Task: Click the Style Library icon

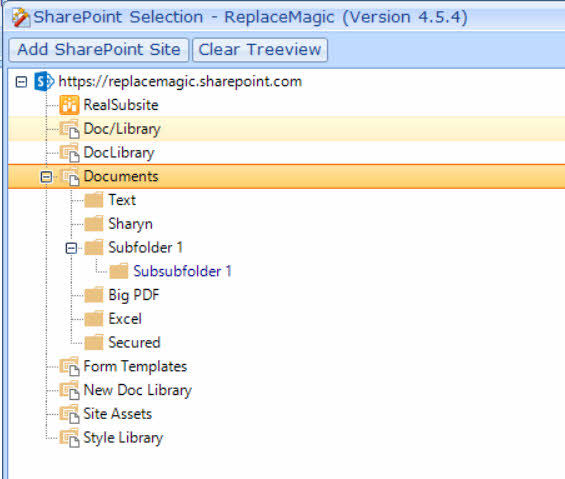Action: (70, 438)
